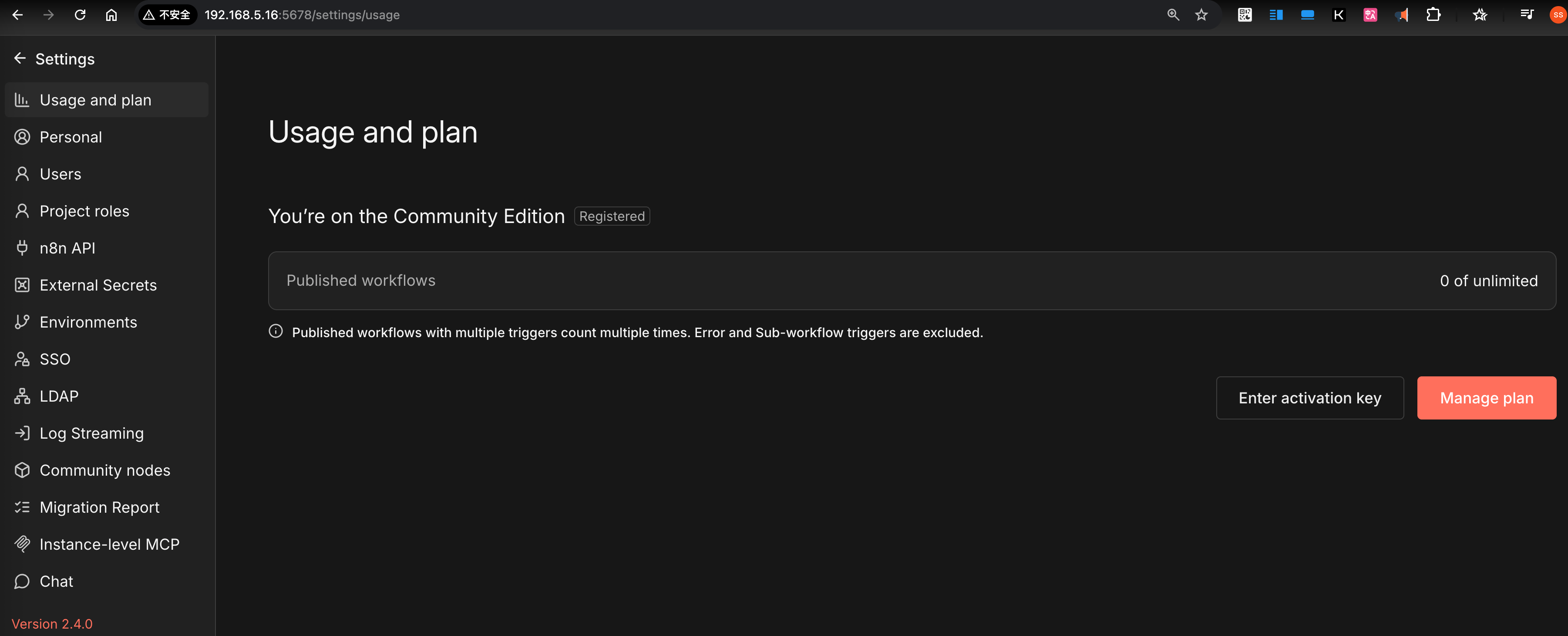This screenshot has height=636, width=1568.
Task: Click the External Secrets vault icon
Action: tap(22, 285)
